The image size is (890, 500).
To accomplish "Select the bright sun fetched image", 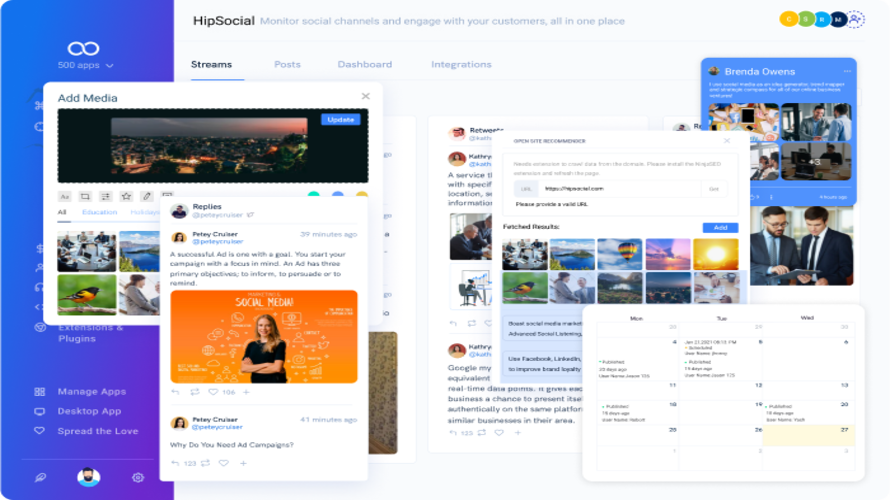I will [x=716, y=254].
